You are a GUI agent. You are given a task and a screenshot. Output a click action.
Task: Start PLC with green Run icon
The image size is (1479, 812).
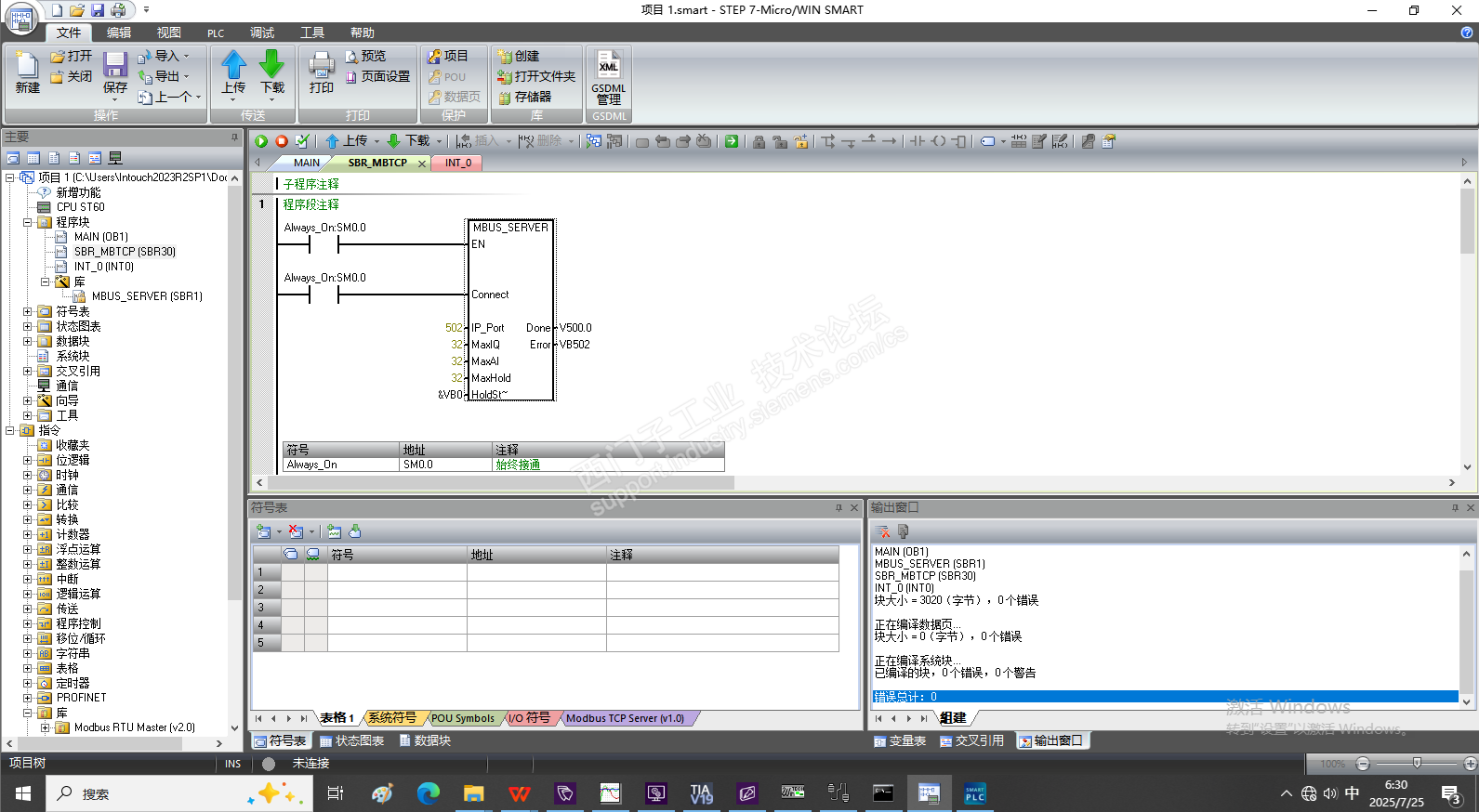click(x=261, y=141)
